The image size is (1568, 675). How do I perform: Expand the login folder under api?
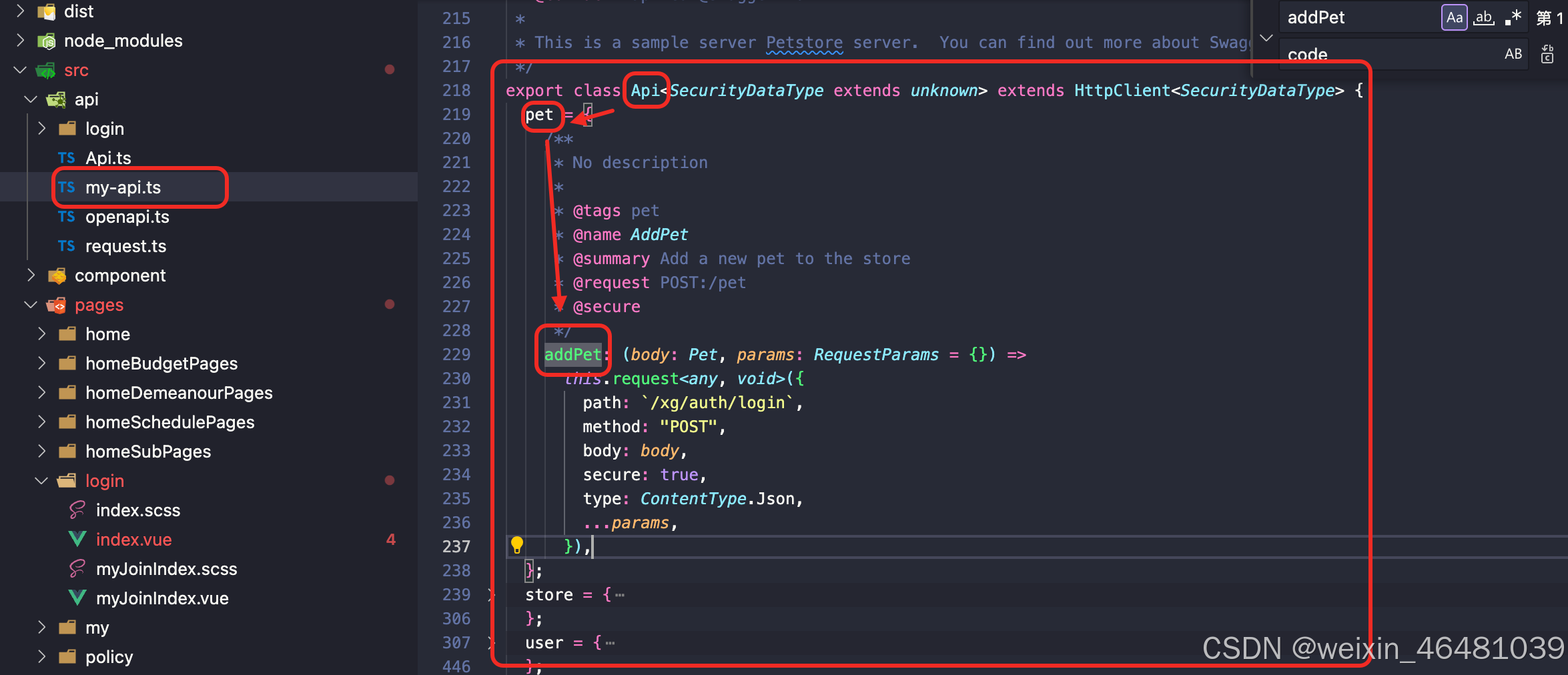click(41, 128)
